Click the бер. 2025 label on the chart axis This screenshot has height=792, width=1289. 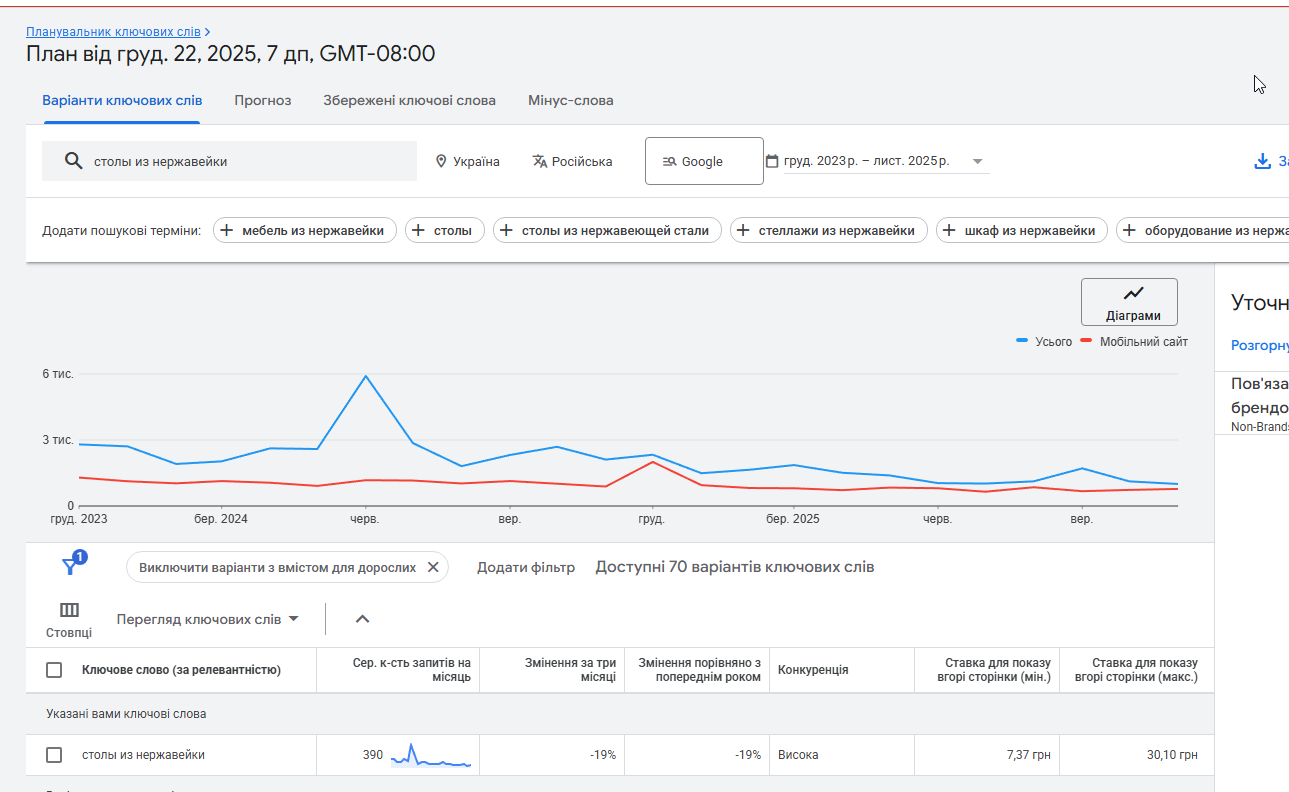tap(793, 520)
